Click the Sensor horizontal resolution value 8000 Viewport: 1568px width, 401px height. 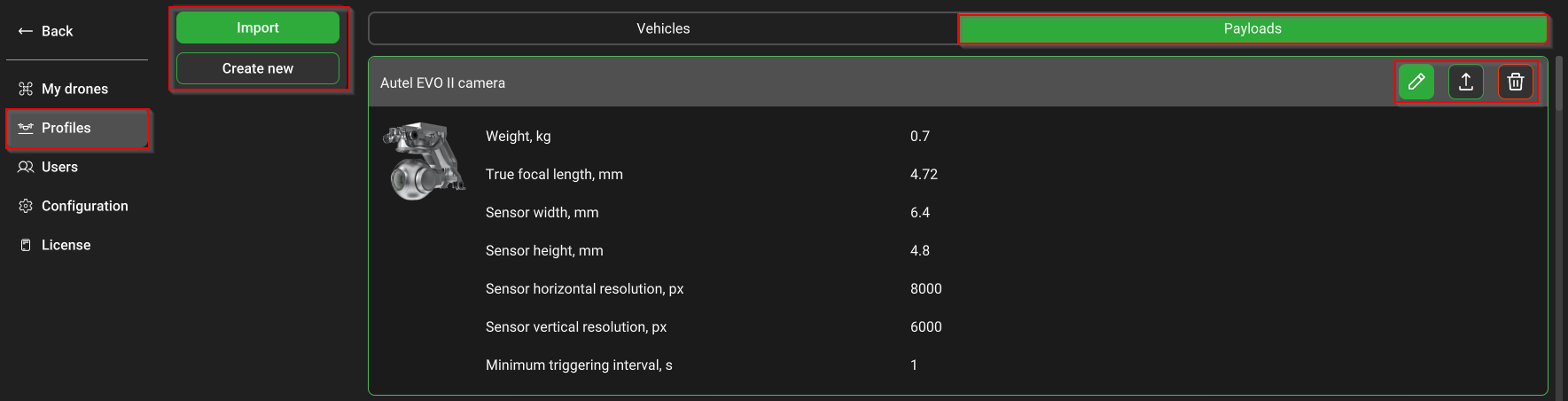tap(925, 288)
